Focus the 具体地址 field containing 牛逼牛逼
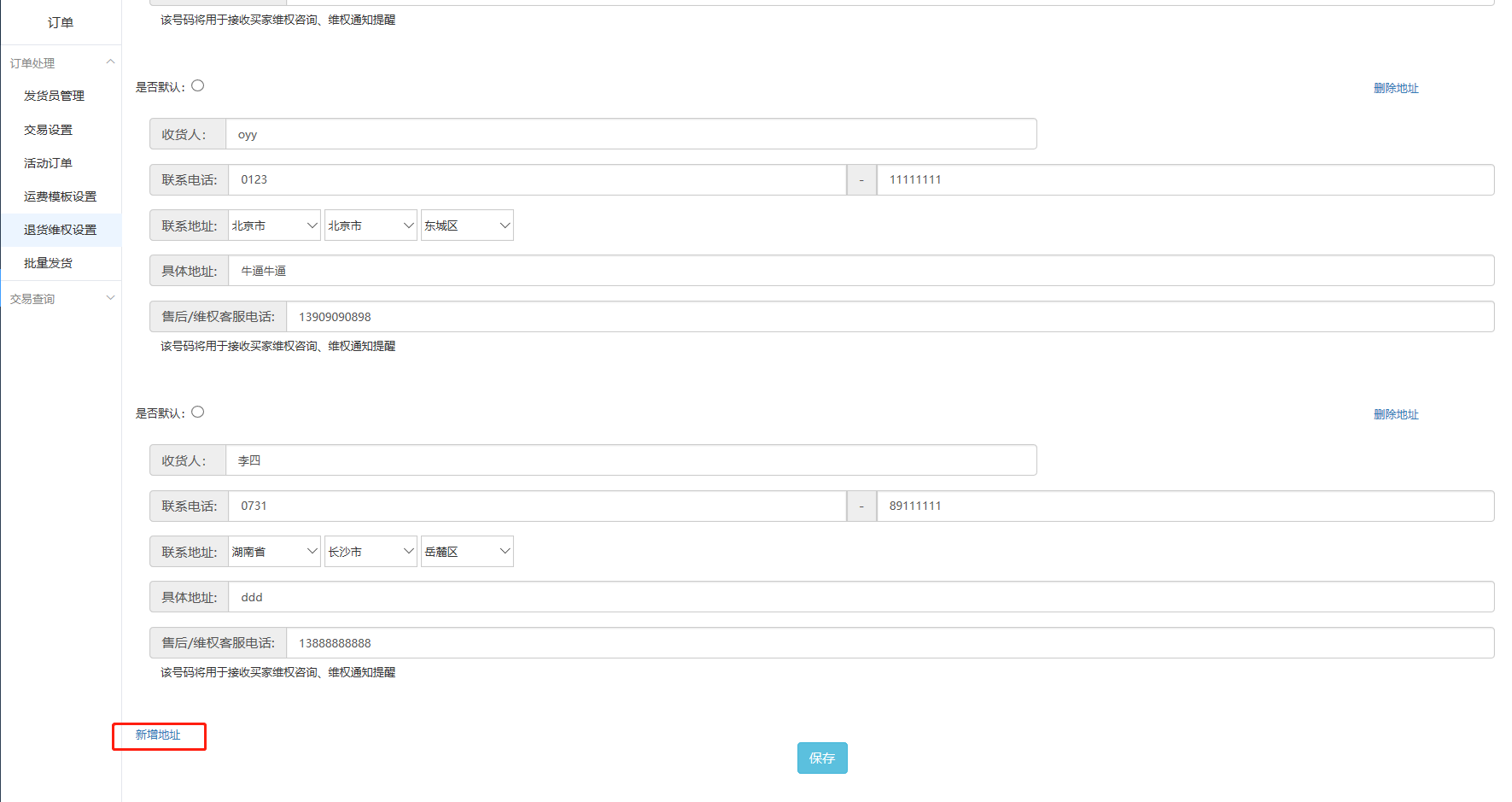Screen dimensions: 1512x802 (x=861, y=271)
